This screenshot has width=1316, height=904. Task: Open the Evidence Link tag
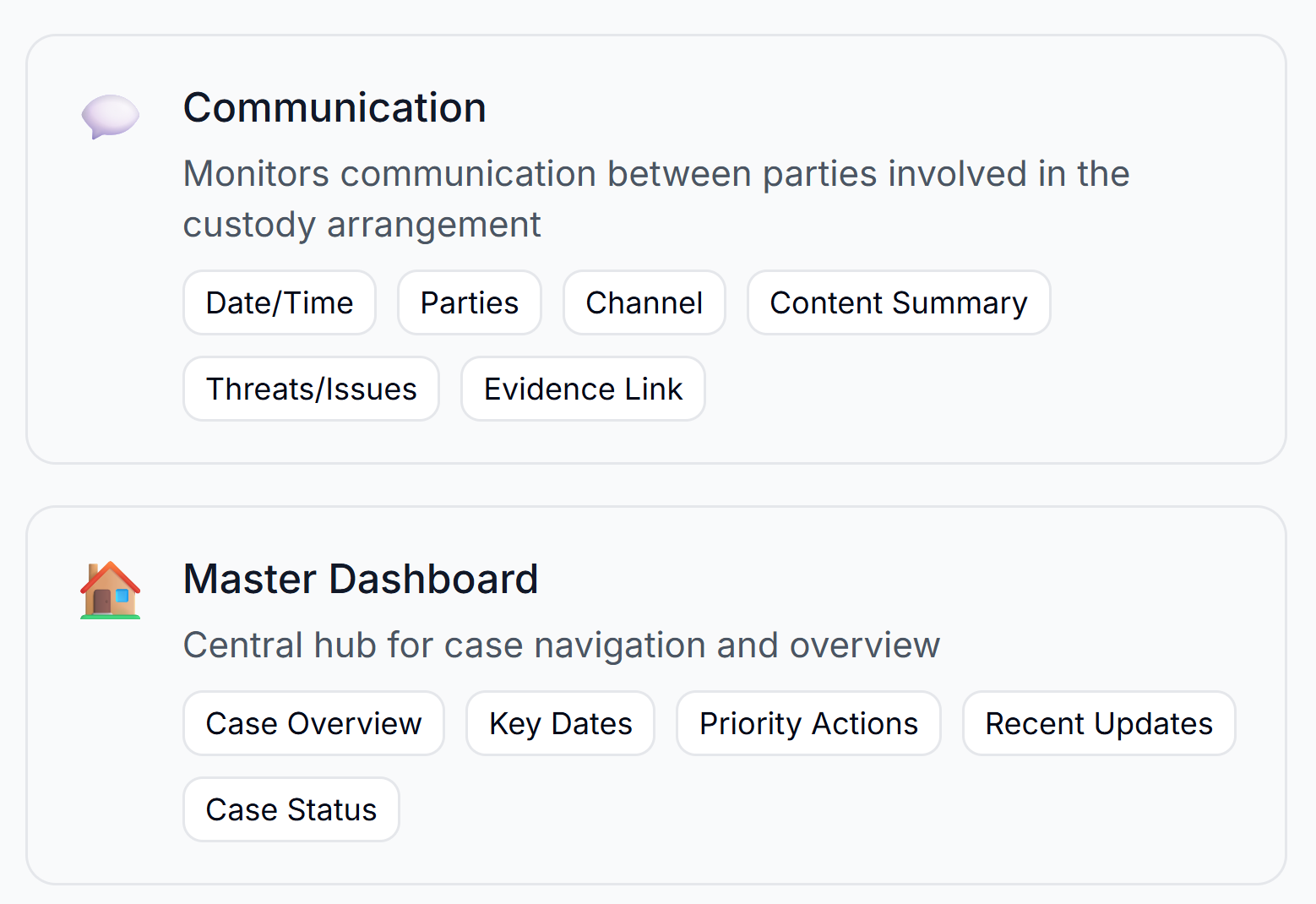(x=583, y=389)
